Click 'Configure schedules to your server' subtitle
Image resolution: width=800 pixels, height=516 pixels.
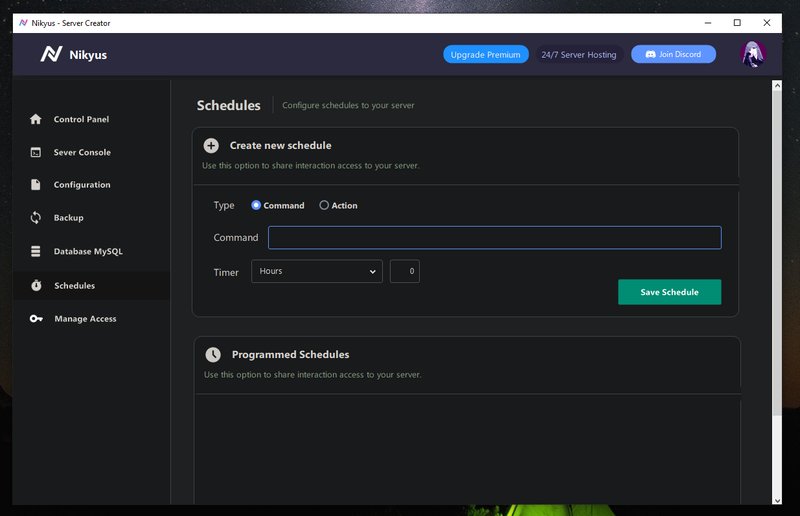click(x=348, y=106)
